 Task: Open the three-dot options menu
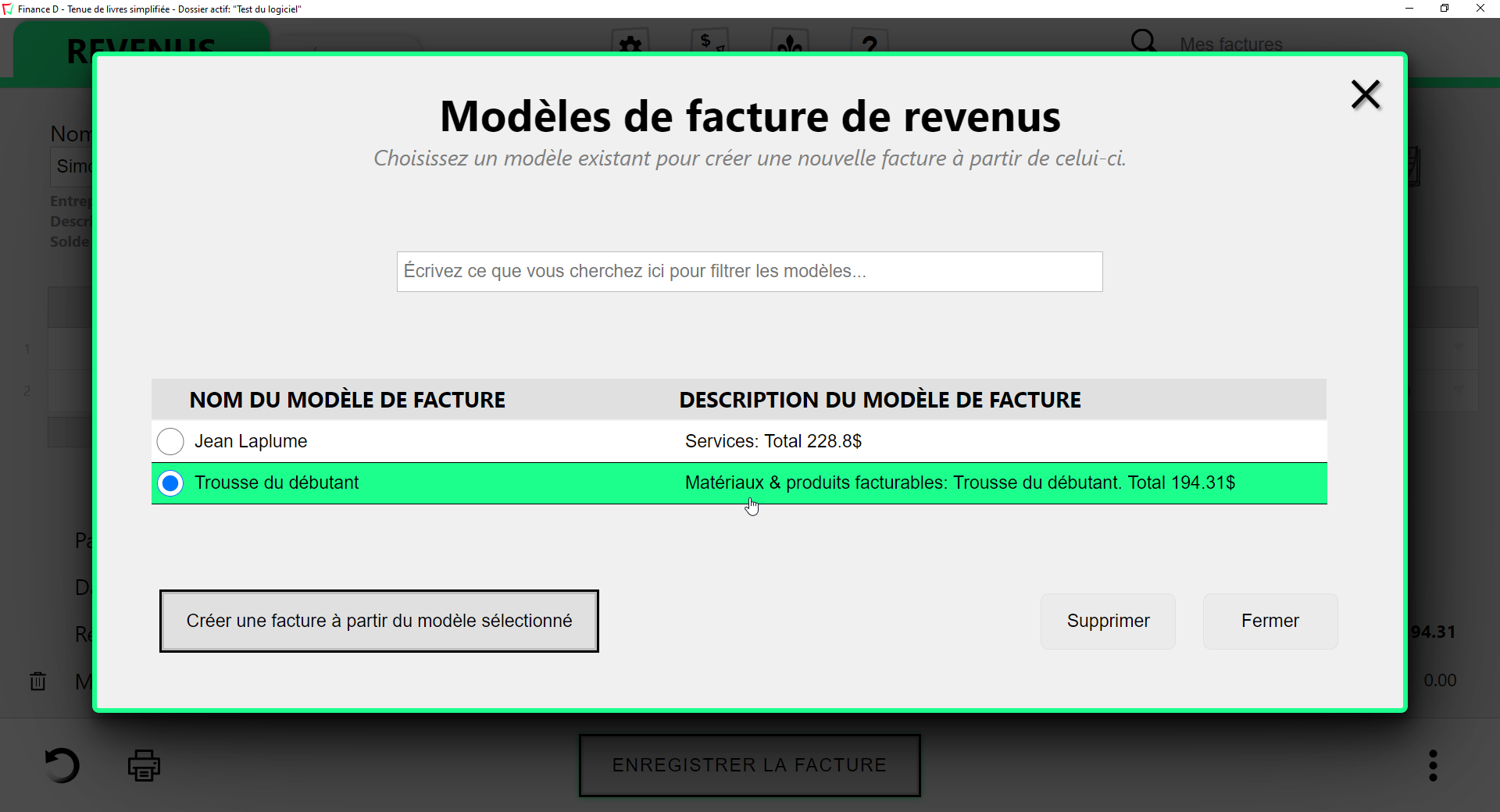[1433, 765]
